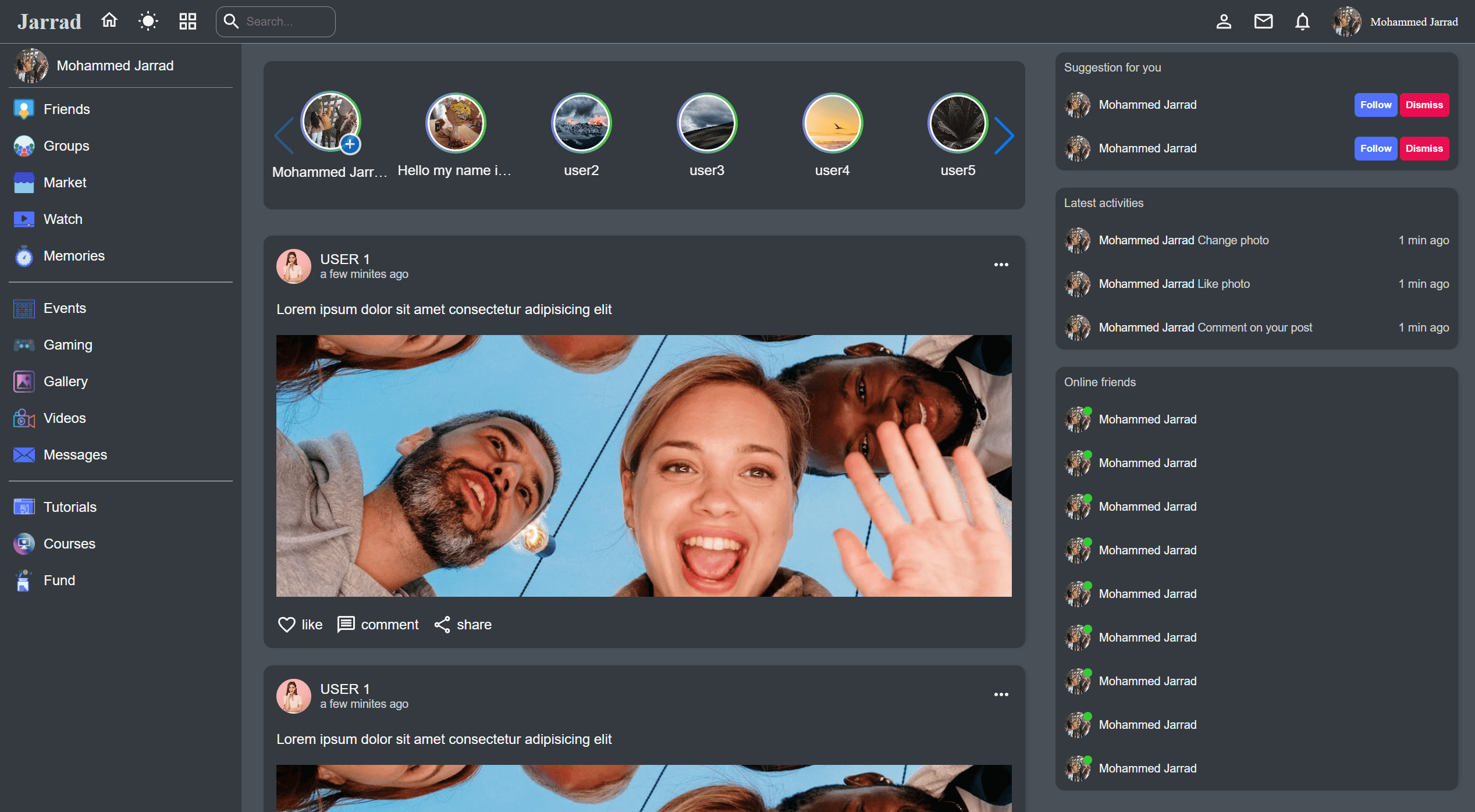Click the 'Like photo' activity entry
The image size is (1475, 812).
coord(1257,284)
